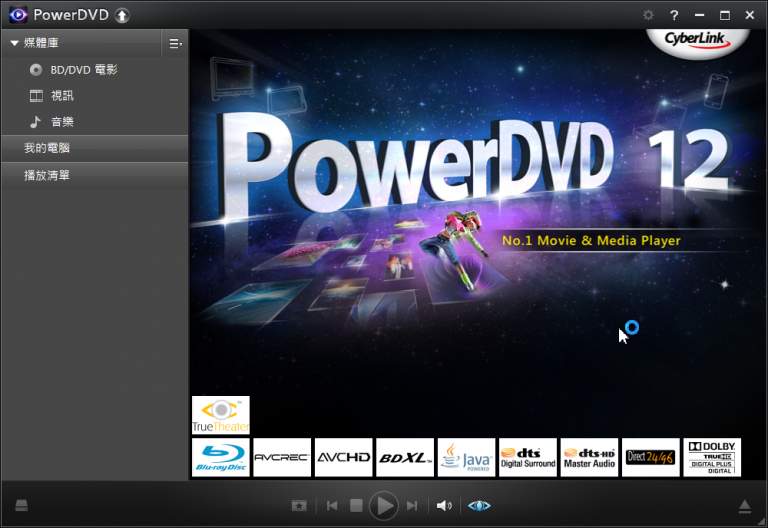Toggle TrueTheater eye effects icon
The height and width of the screenshot is (528, 768).
pos(479,505)
